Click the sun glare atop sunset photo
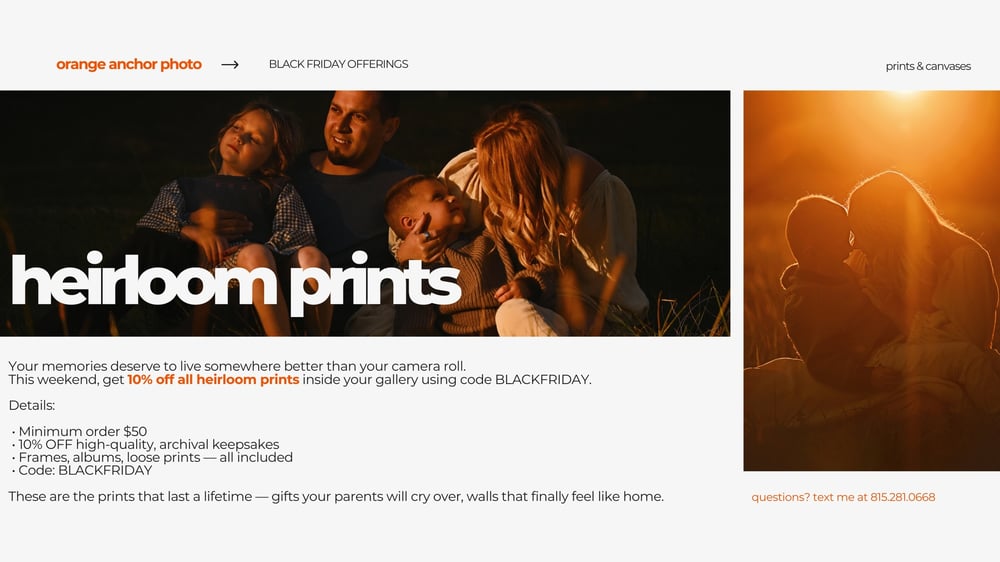Viewport: 1000px width, 562px height. point(904,96)
